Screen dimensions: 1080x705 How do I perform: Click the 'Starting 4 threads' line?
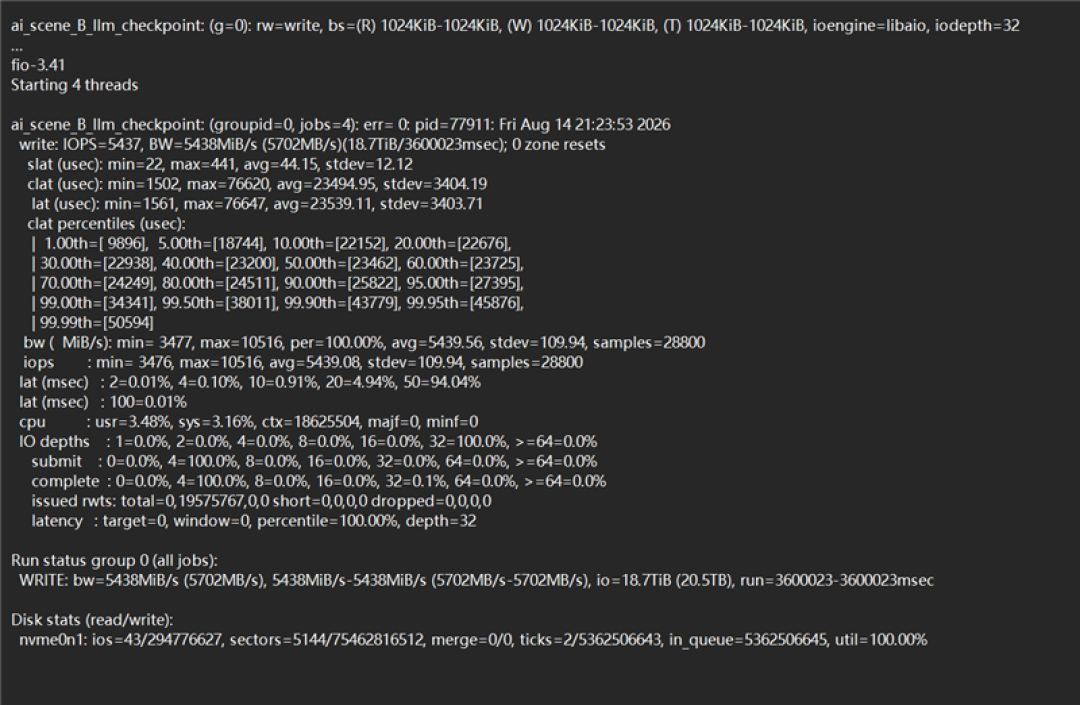tap(74, 85)
